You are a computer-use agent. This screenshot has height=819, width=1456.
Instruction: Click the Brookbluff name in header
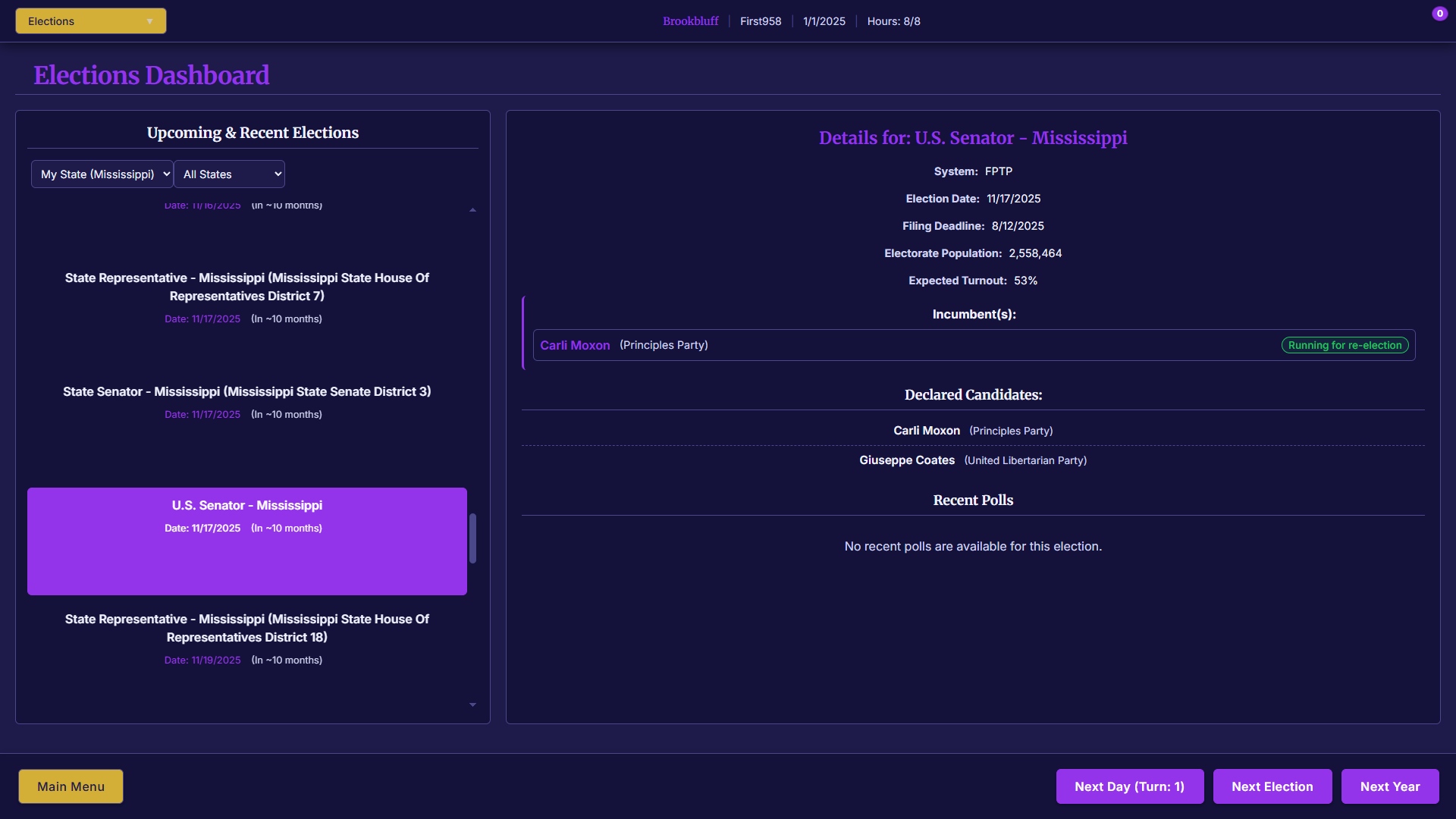point(690,21)
